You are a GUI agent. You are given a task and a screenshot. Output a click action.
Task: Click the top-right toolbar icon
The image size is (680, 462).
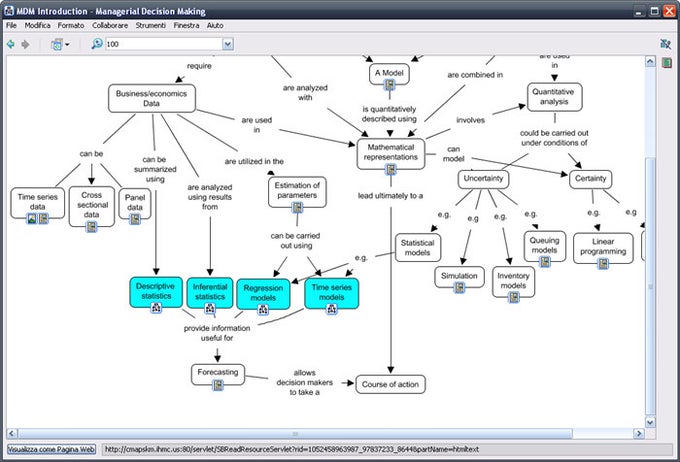tap(665, 43)
